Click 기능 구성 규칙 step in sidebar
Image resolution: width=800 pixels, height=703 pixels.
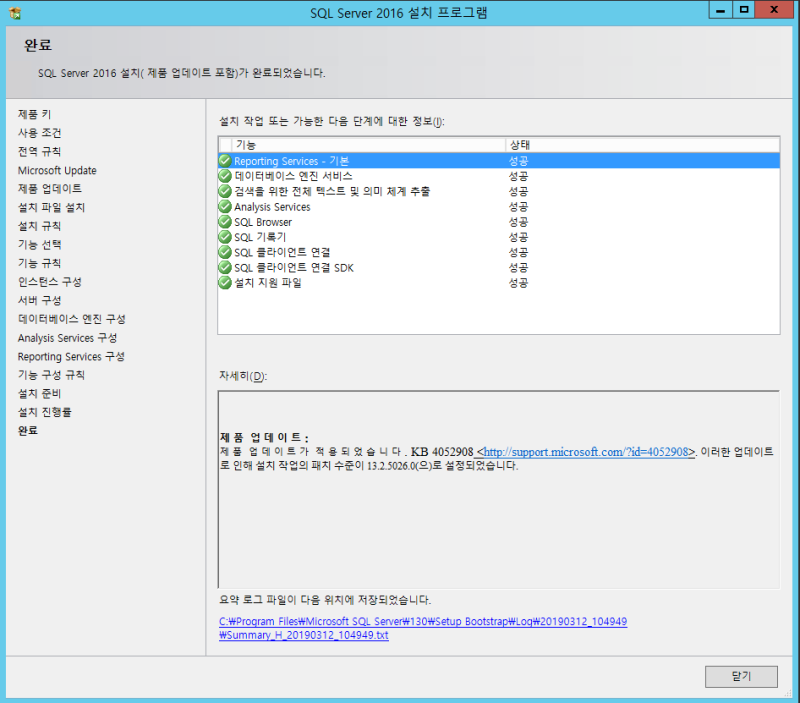(x=52, y=375)
